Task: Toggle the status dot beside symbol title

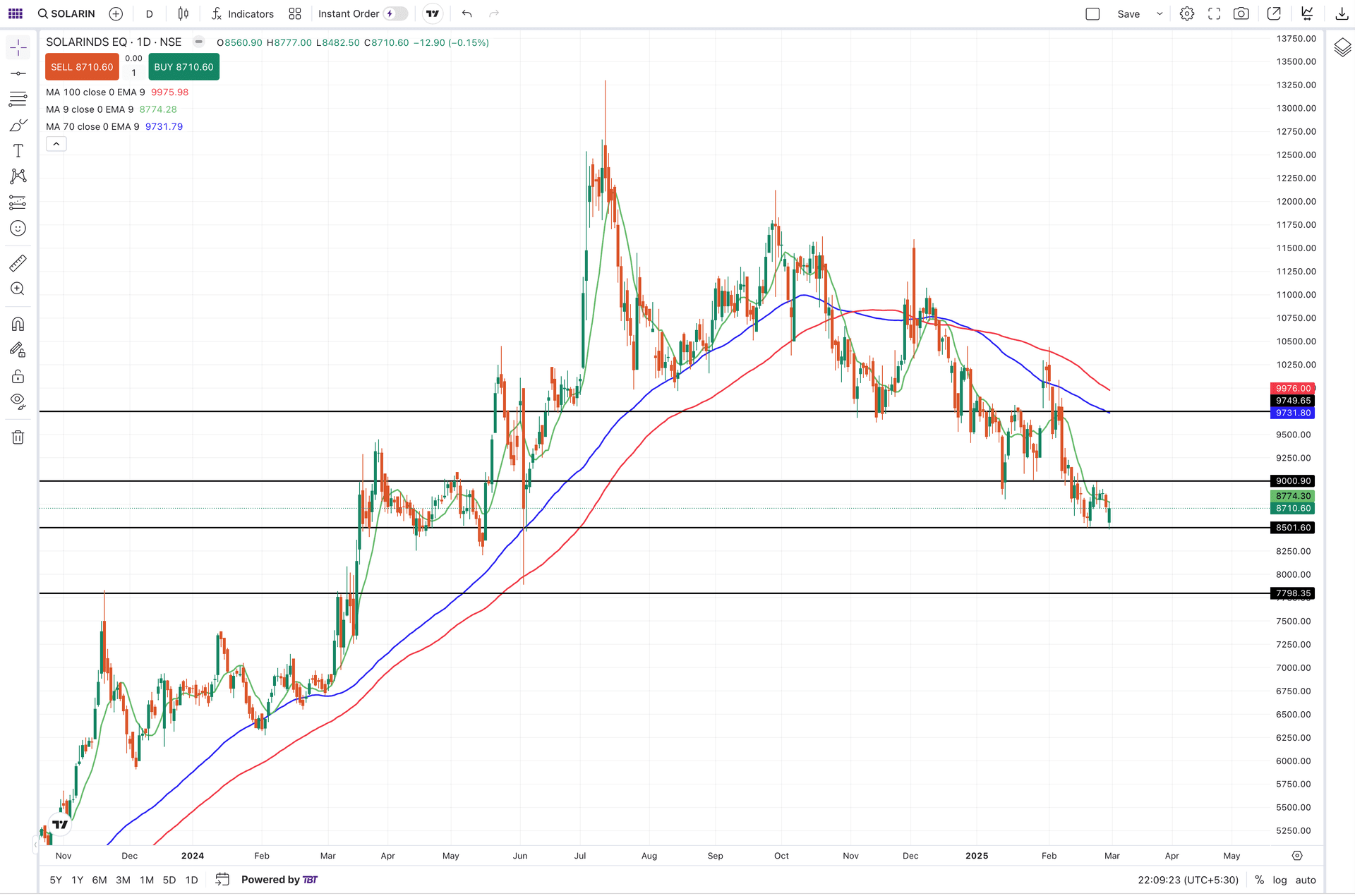Action: click(199, 42)
